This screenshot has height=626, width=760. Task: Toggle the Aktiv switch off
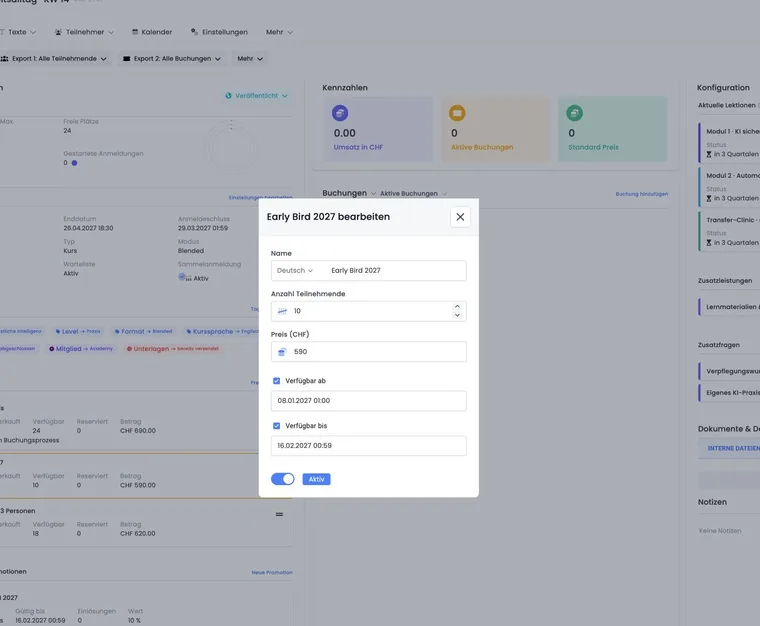point(283,479)
